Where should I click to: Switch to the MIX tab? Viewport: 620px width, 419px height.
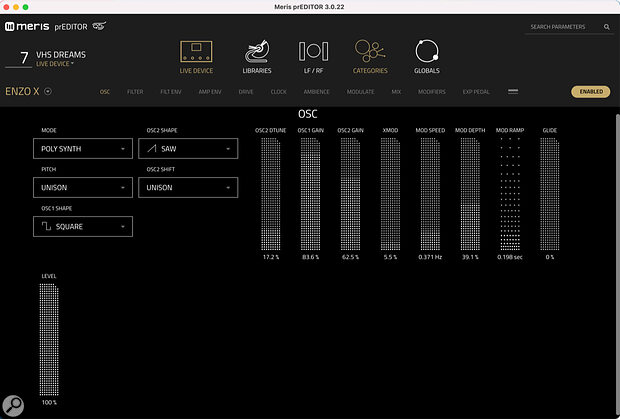pyautogui.click(x=396, y=92)
